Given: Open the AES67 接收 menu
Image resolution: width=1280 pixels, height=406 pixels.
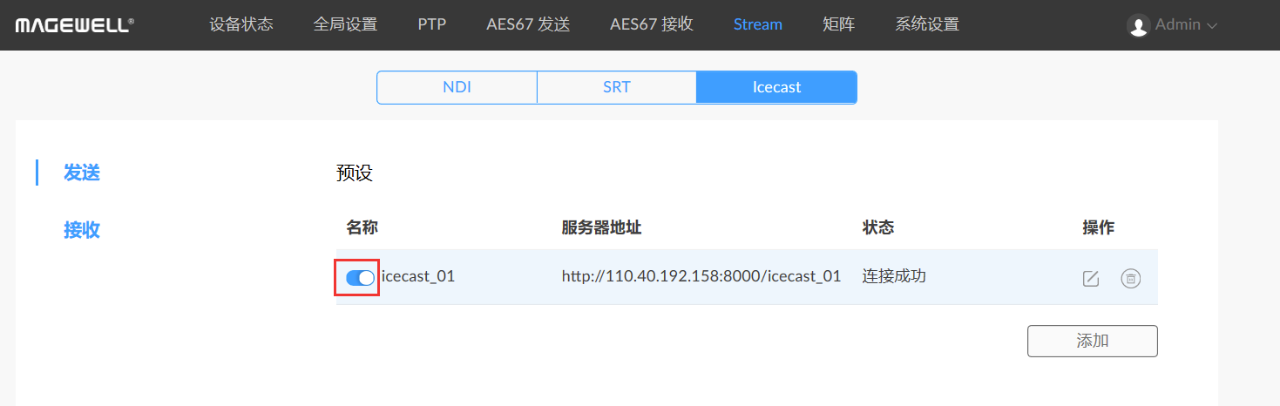Looking at the screenshot, I should pyautogui.click(x=651, y=25).
